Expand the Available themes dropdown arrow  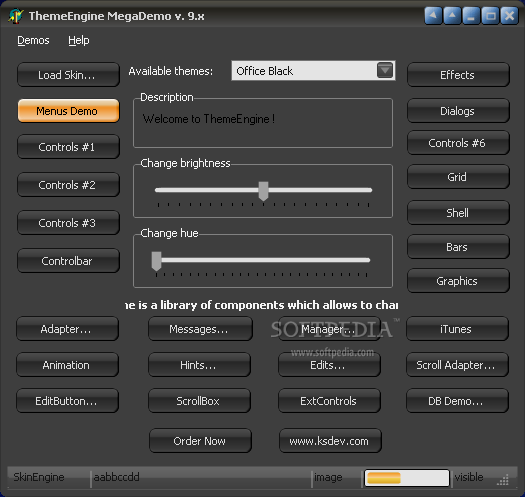(385, 70)
